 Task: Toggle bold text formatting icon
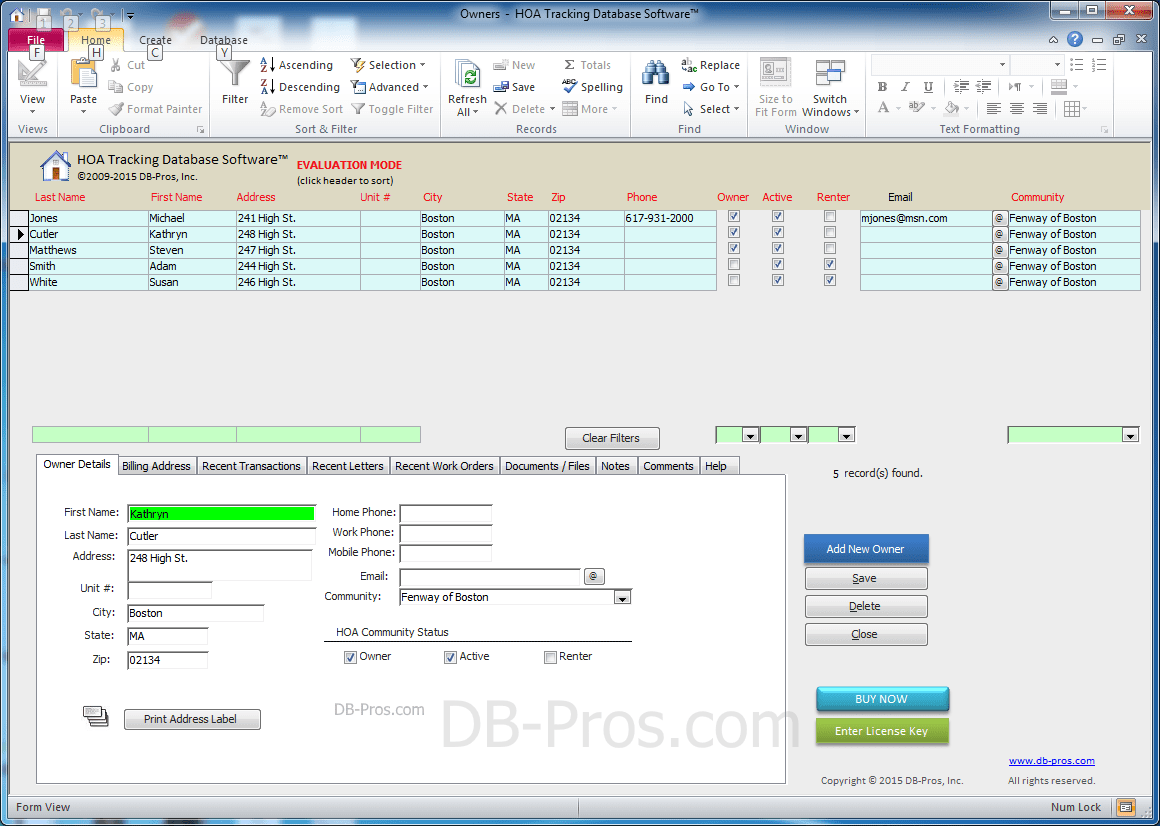point(882,88)
